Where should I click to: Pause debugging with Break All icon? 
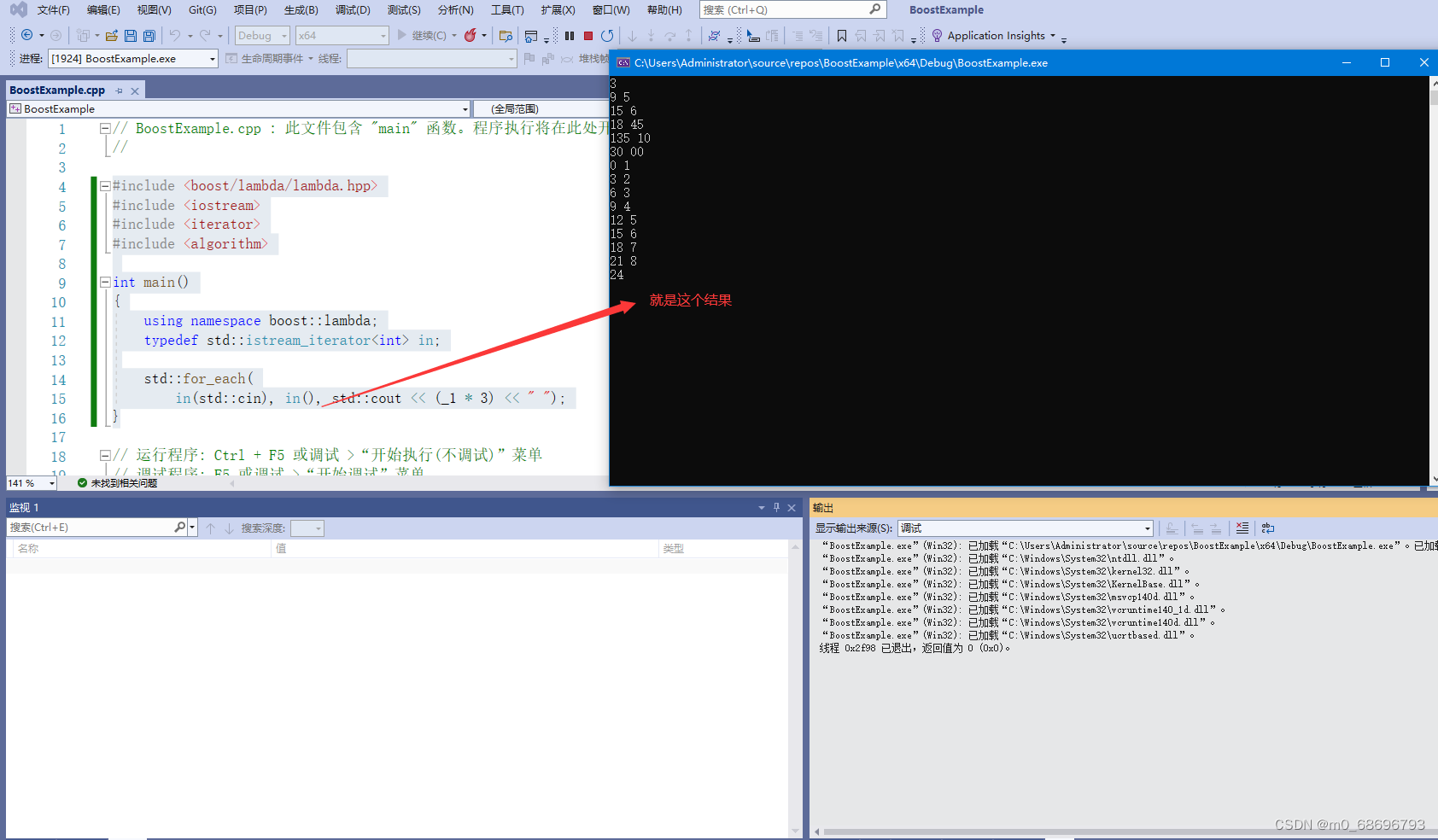(568, 36)
